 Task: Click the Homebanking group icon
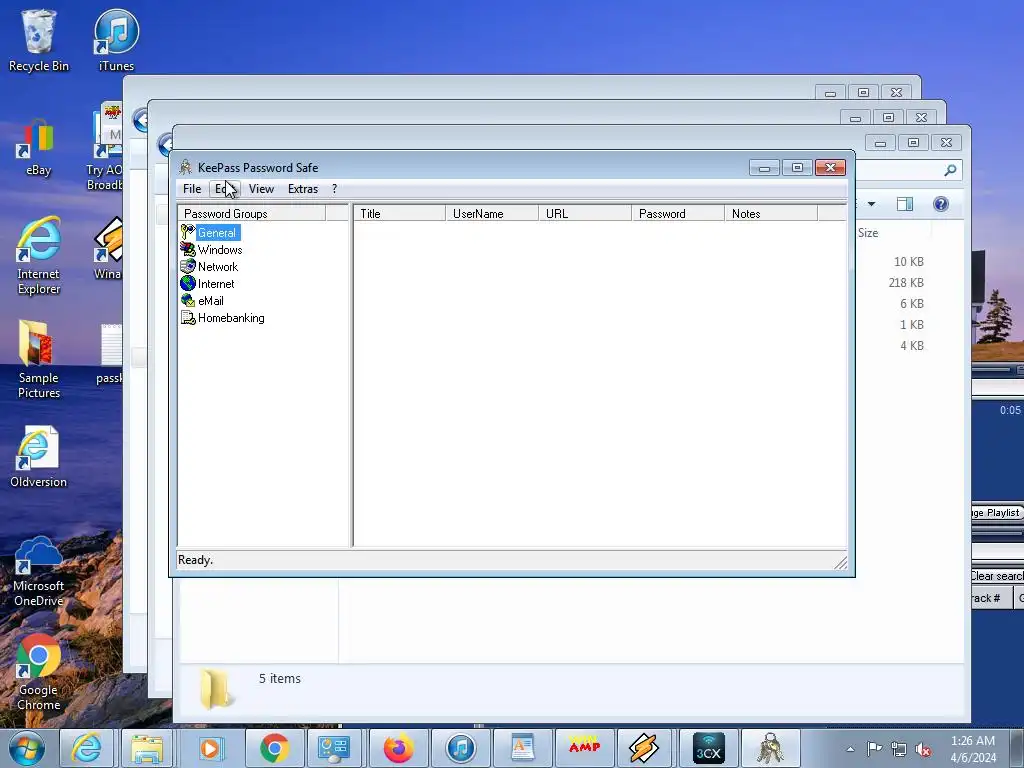(188, 317)
